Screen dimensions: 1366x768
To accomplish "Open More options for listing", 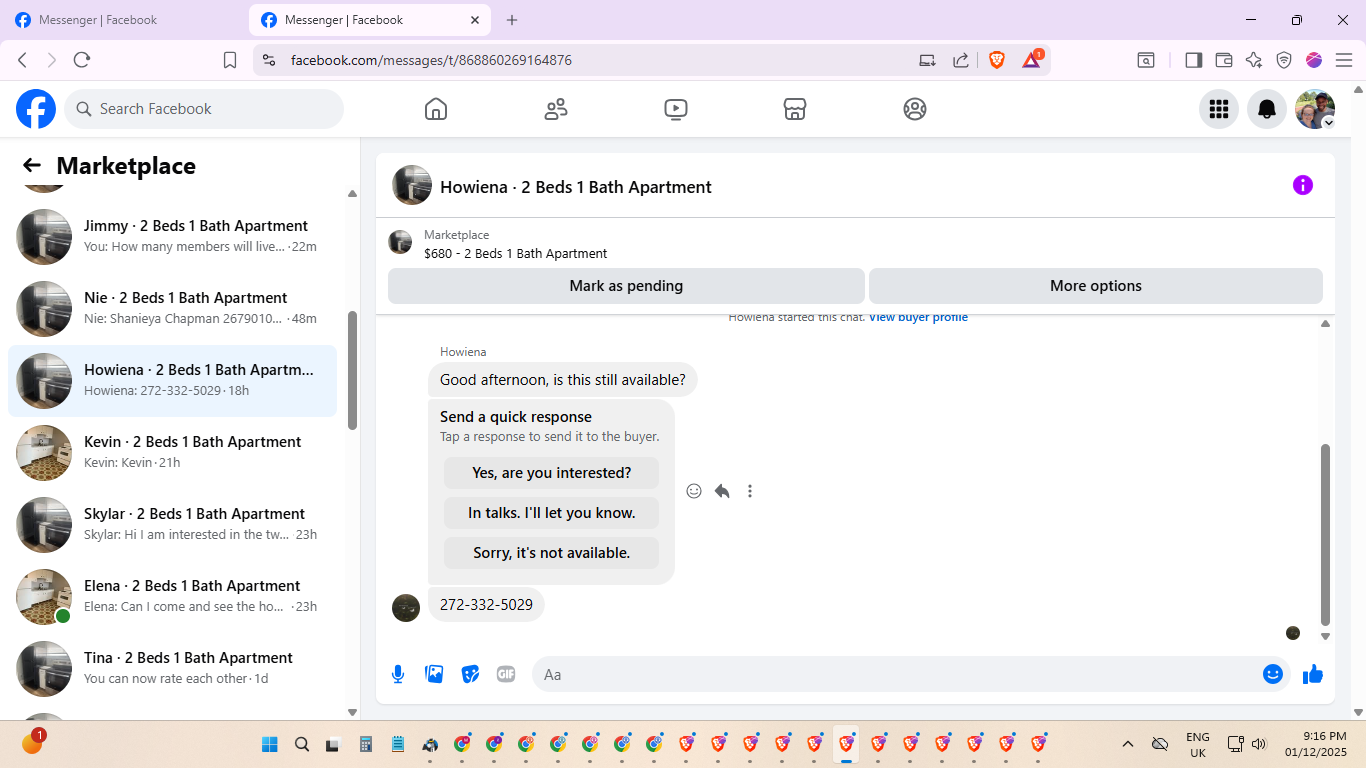I will [1096, 286].
